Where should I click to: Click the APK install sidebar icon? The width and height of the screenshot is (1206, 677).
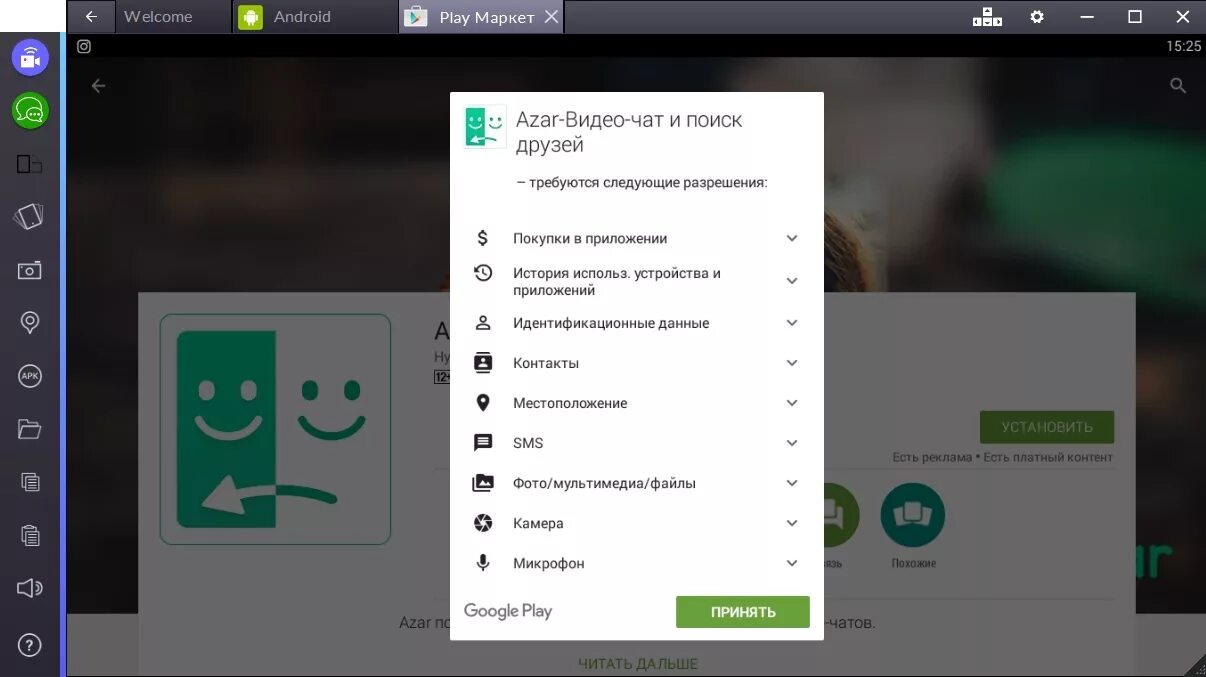(30, 376)
